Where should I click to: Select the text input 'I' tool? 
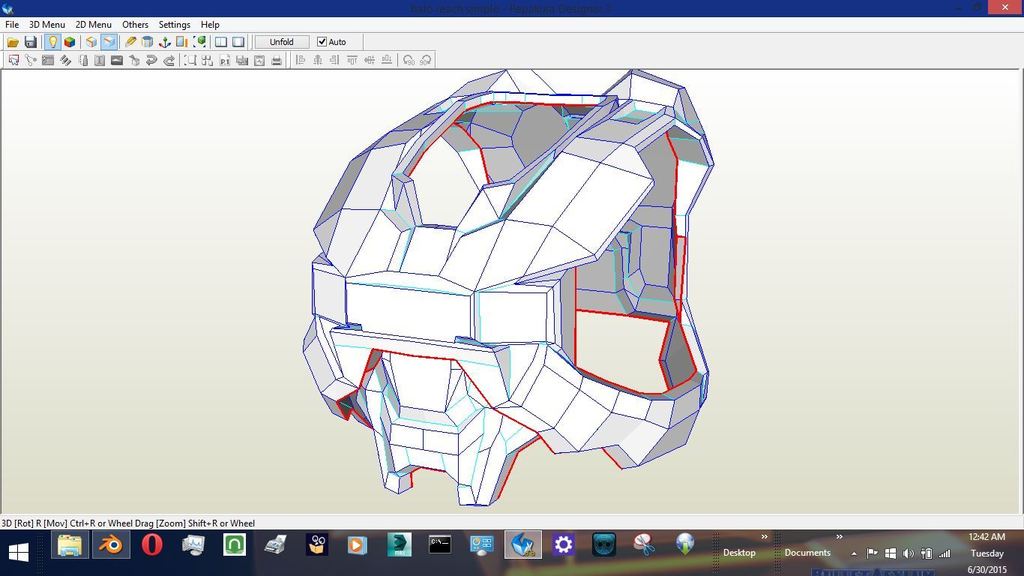click(x=99, y=60)
